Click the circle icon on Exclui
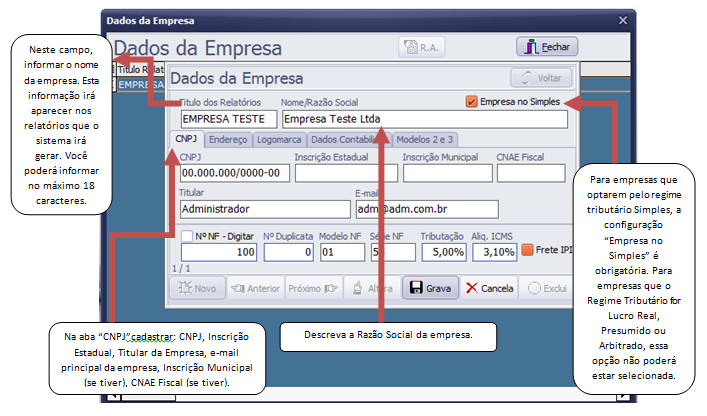The height and width of the screenshot is (416, 707). [534, 288]
